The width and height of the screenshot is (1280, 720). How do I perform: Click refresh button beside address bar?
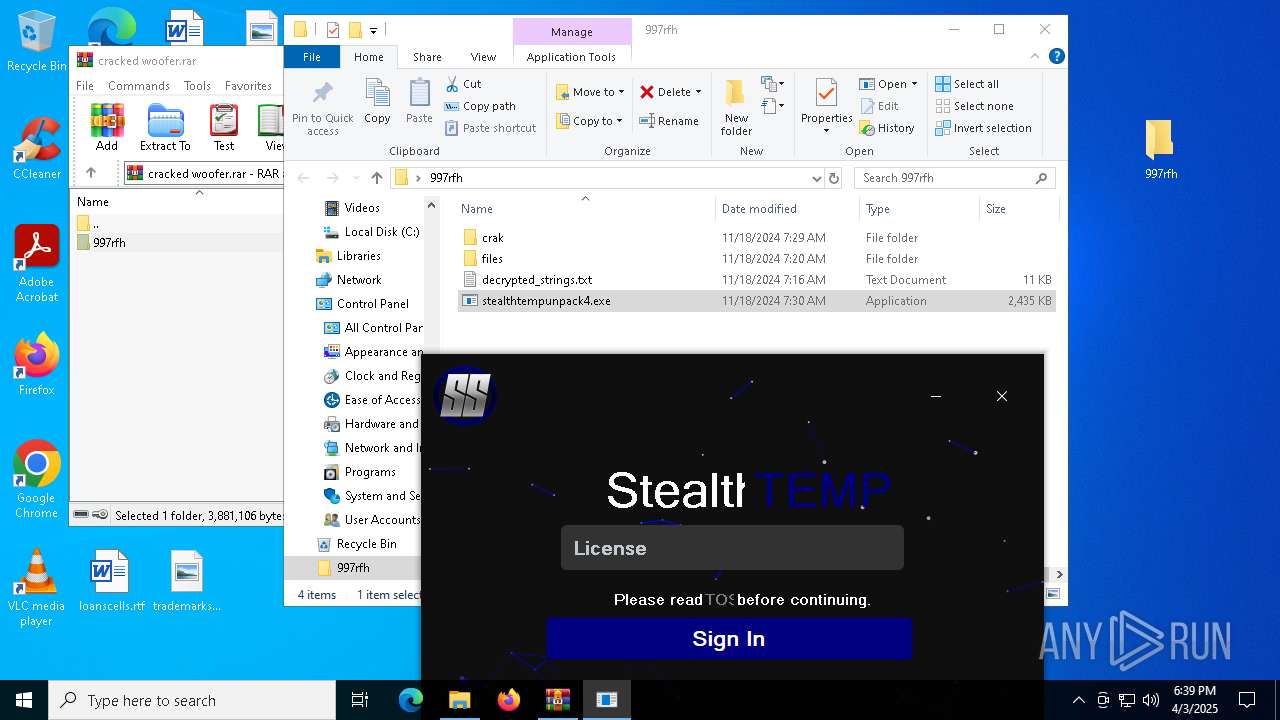coord(834,178)
